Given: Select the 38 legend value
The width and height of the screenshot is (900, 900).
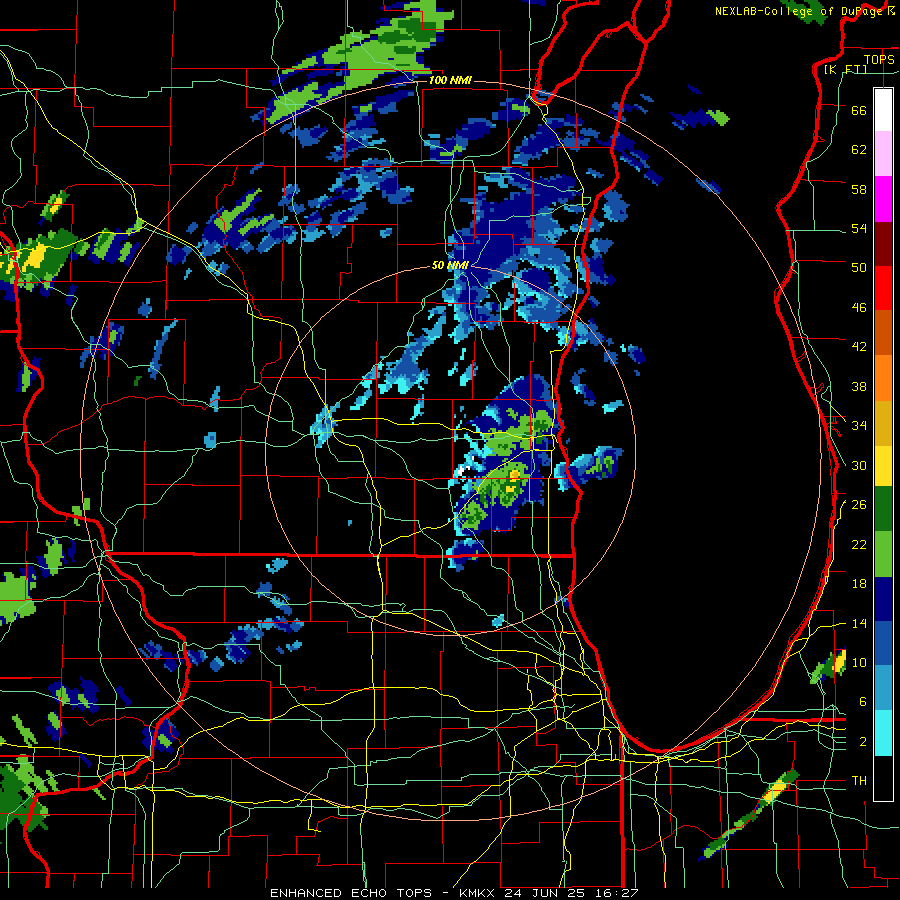Looking at the screenshot, I should click(x=859, y=386).
